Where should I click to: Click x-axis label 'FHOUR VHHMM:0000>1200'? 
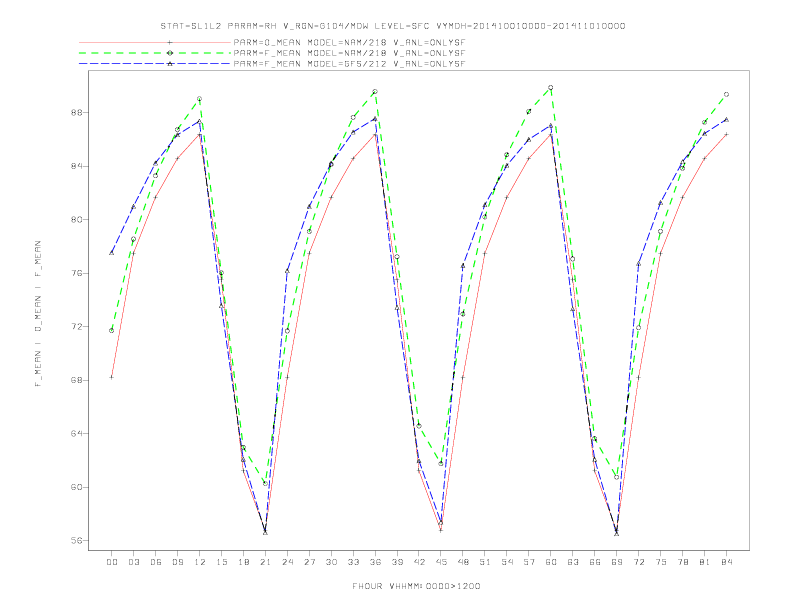click(x=416, y=586)
